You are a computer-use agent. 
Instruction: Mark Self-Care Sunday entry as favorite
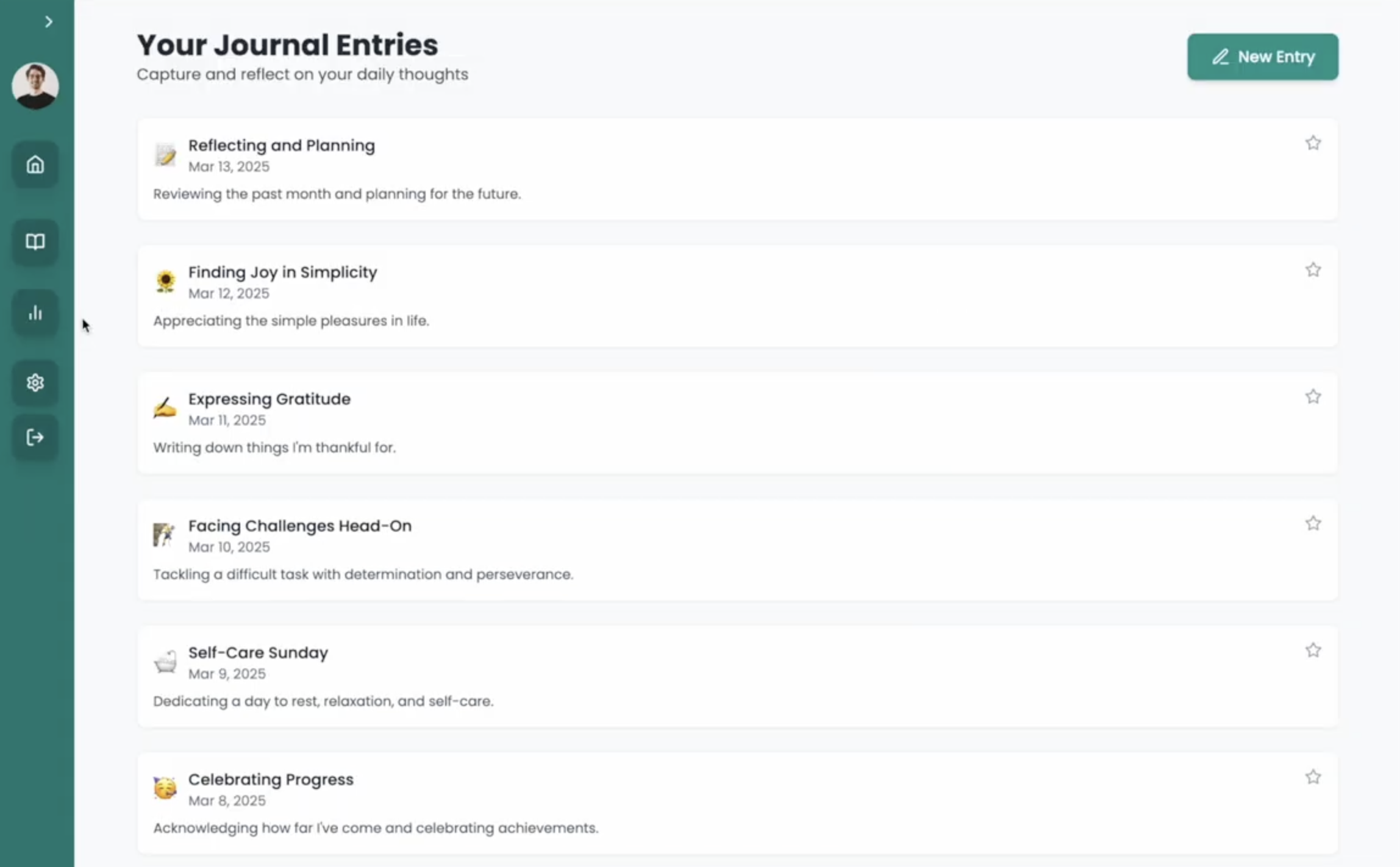point(1313,651)
